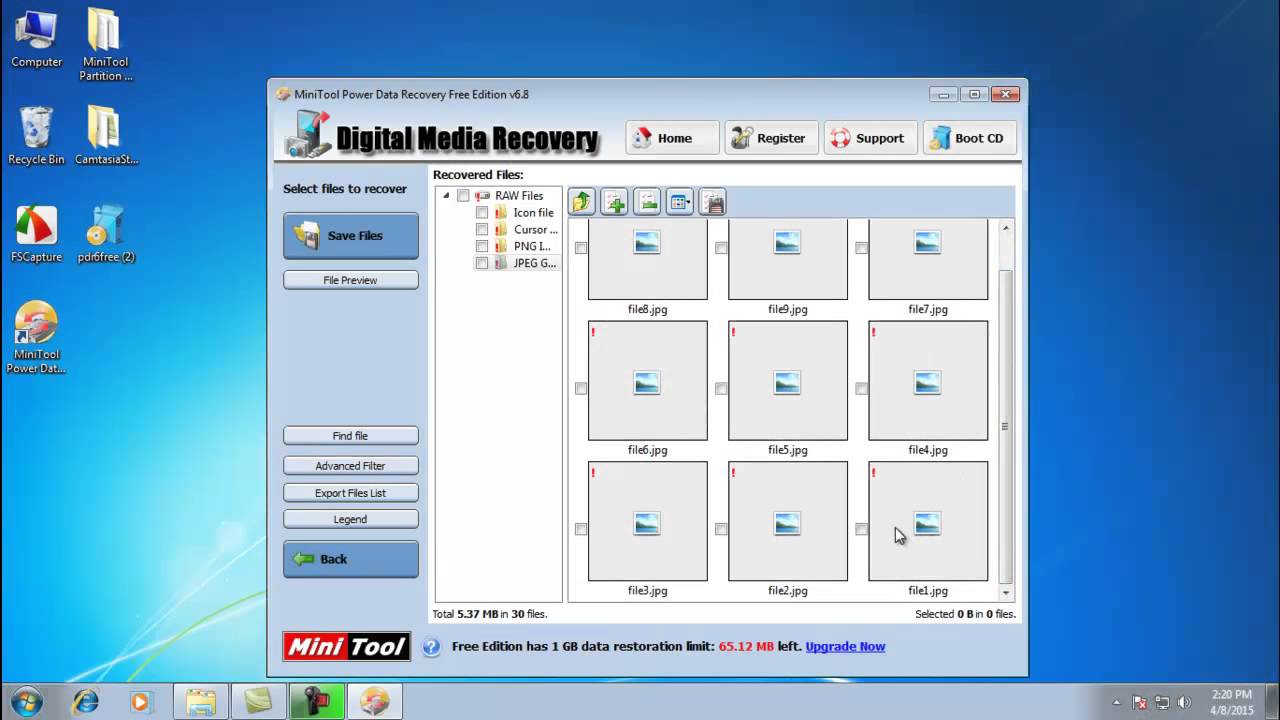Click the File Preview button
The width and height of the screenshot is (1280, 720).
click(351, 280)
